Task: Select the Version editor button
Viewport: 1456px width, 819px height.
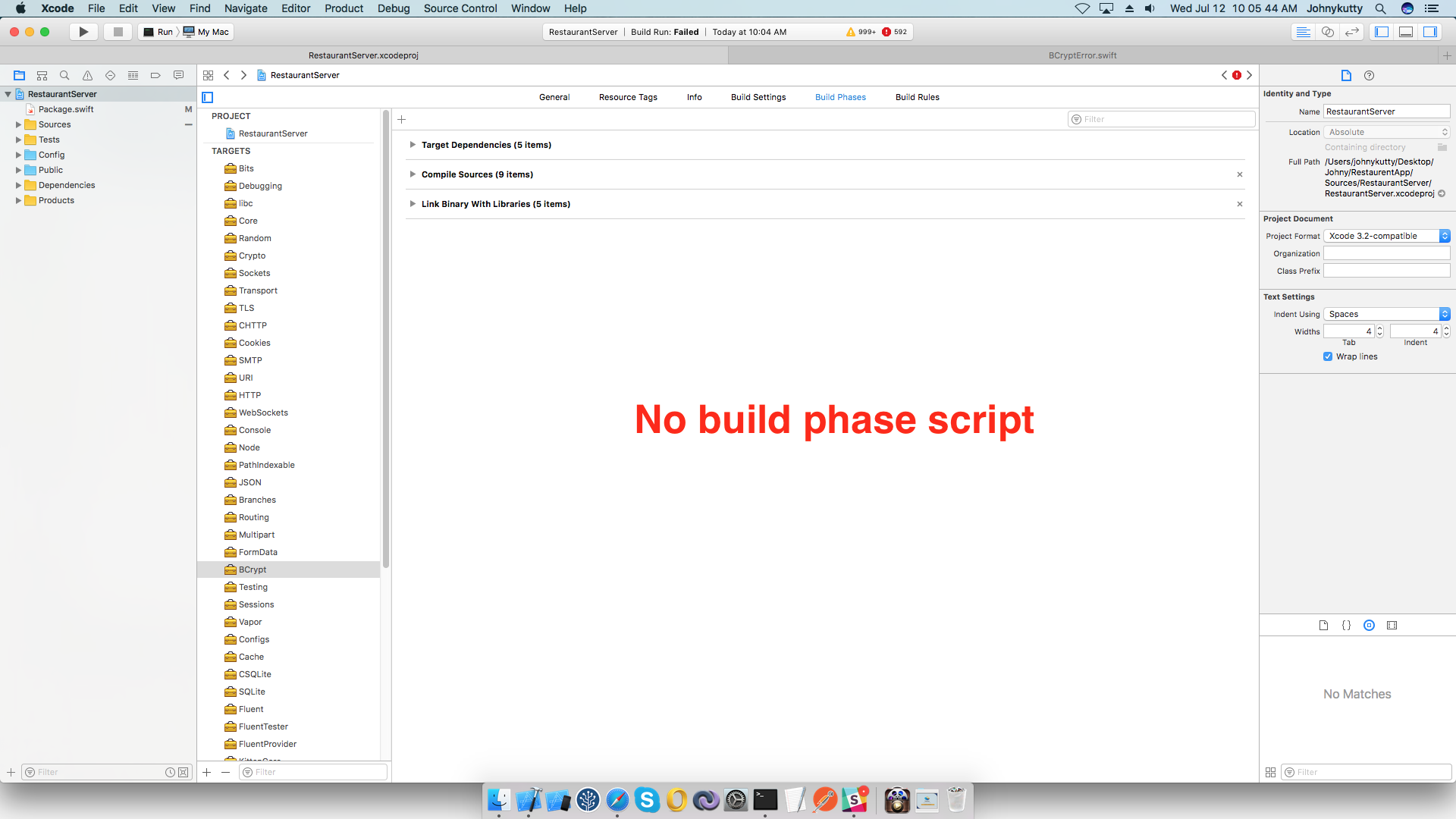Action: click(1351, 32)
